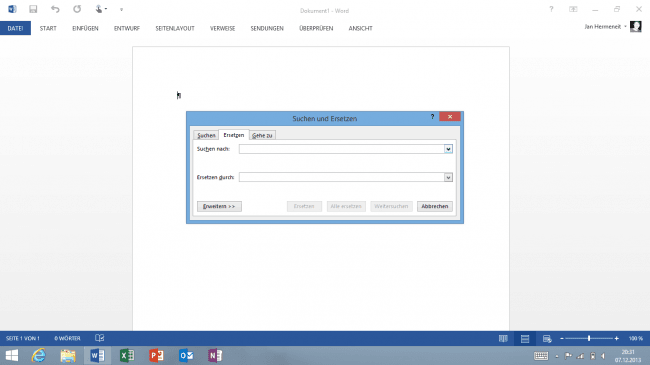Click the zoom out minus button
Image resolution: width=650 pixels, height=365 pixels.
pyautogui.click(x=562, y=339)
